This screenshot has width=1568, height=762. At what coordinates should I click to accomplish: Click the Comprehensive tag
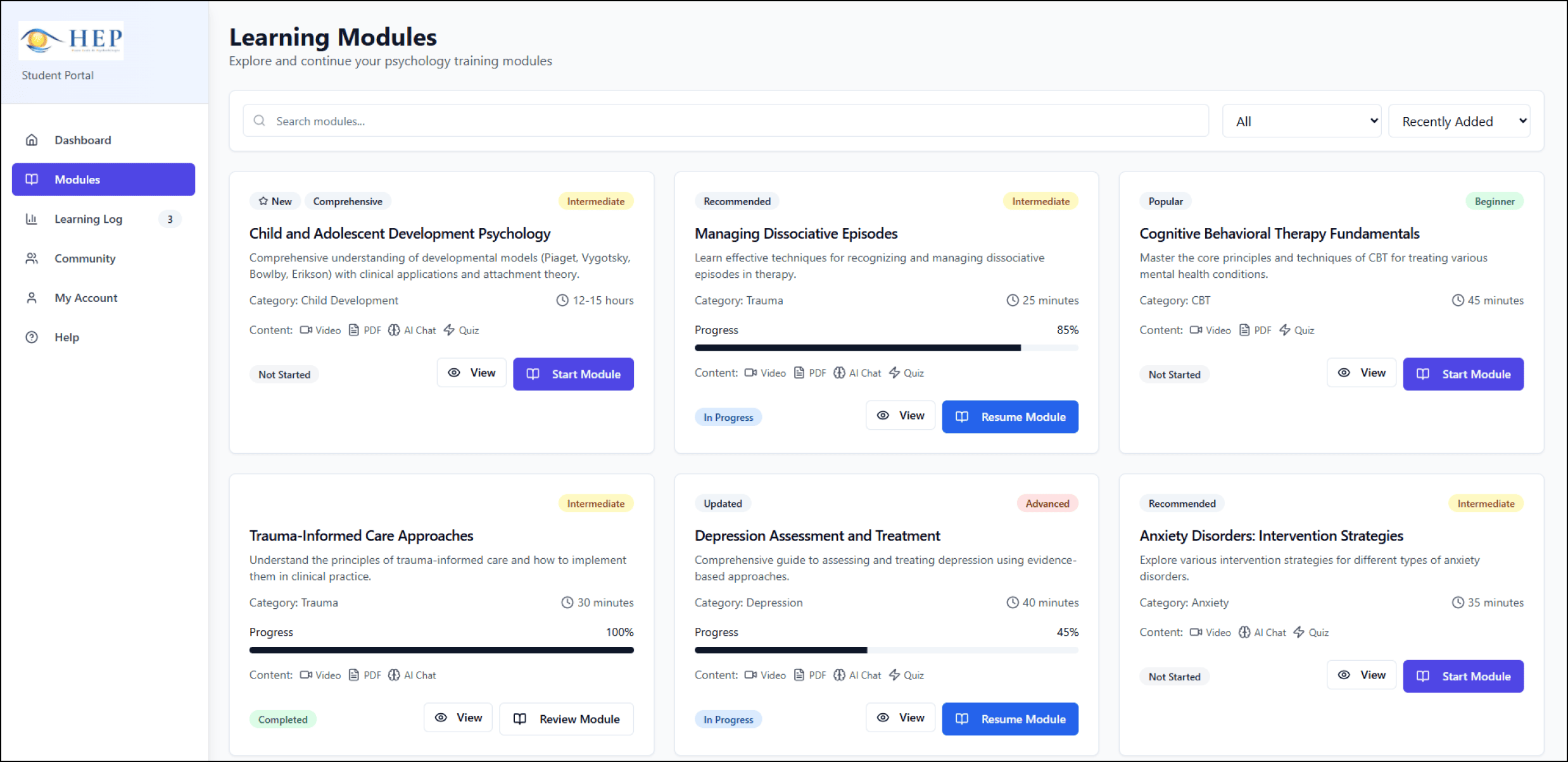[x=348, y=201]
